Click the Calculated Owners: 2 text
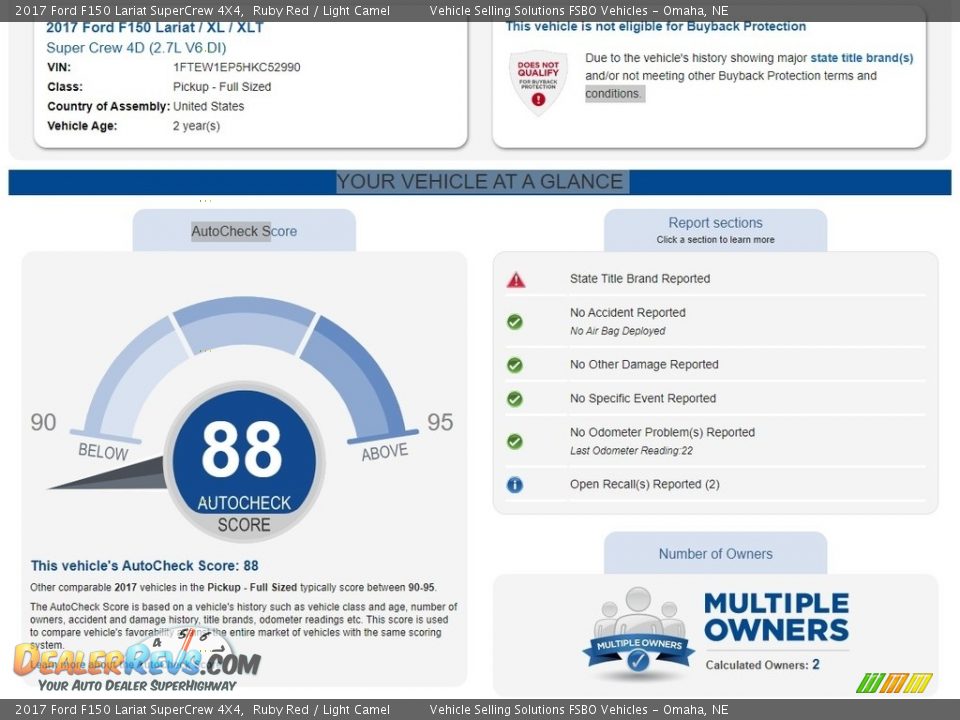960x720 pixels. [x=762, y=665]
